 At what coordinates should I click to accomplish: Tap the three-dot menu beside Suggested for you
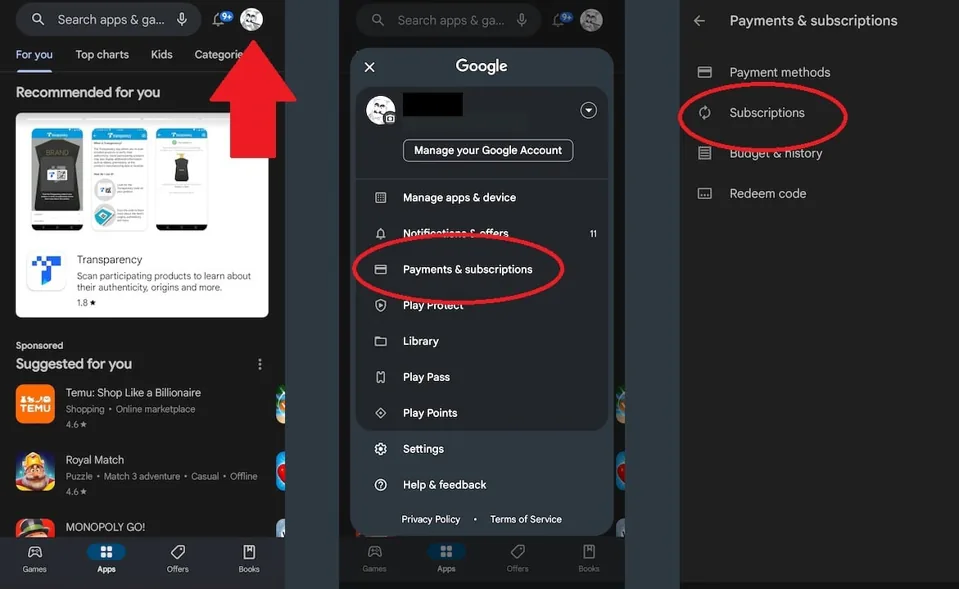coord(260,364)
